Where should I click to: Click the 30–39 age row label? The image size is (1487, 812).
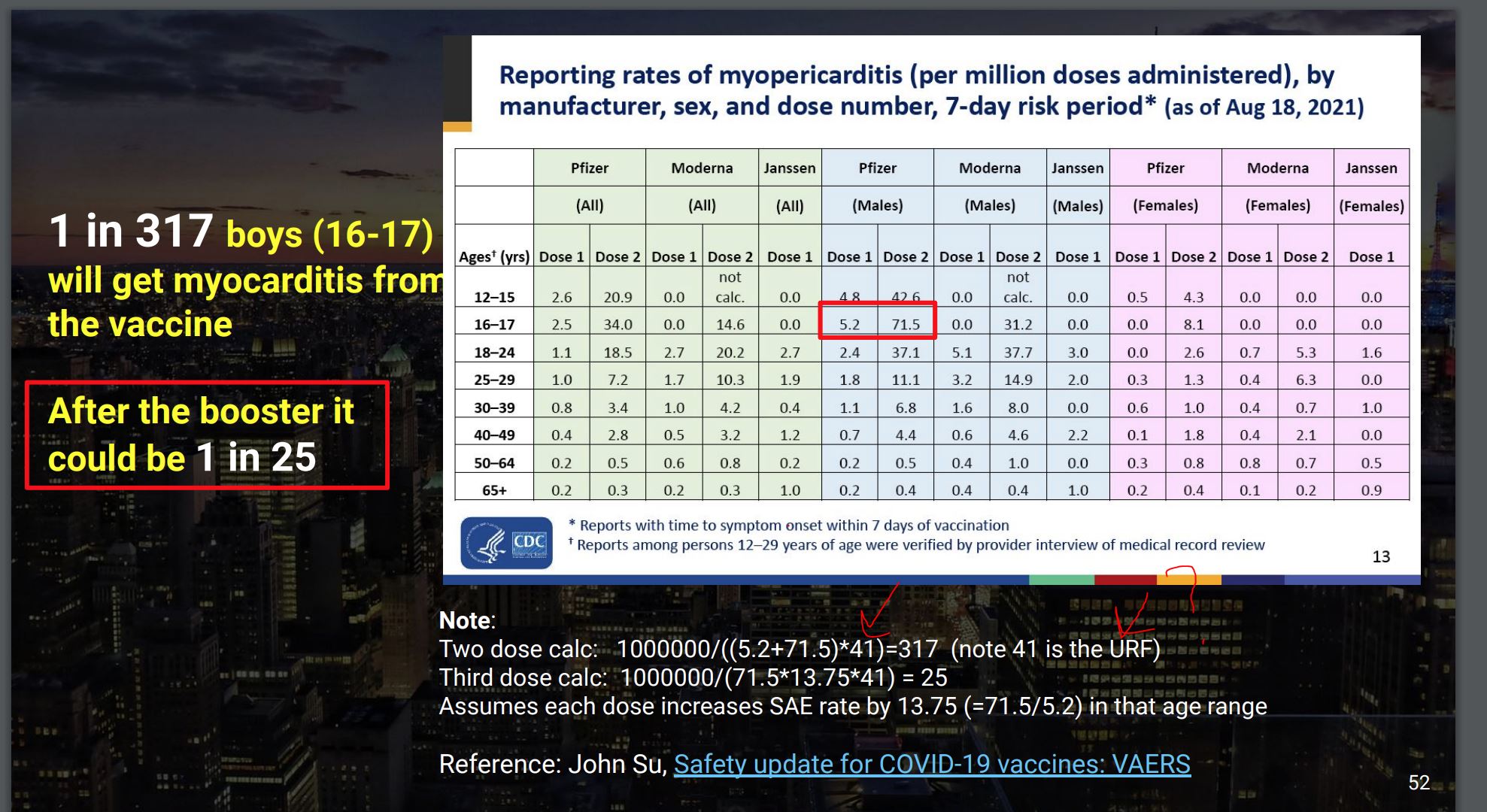click(x=494, y=408)
